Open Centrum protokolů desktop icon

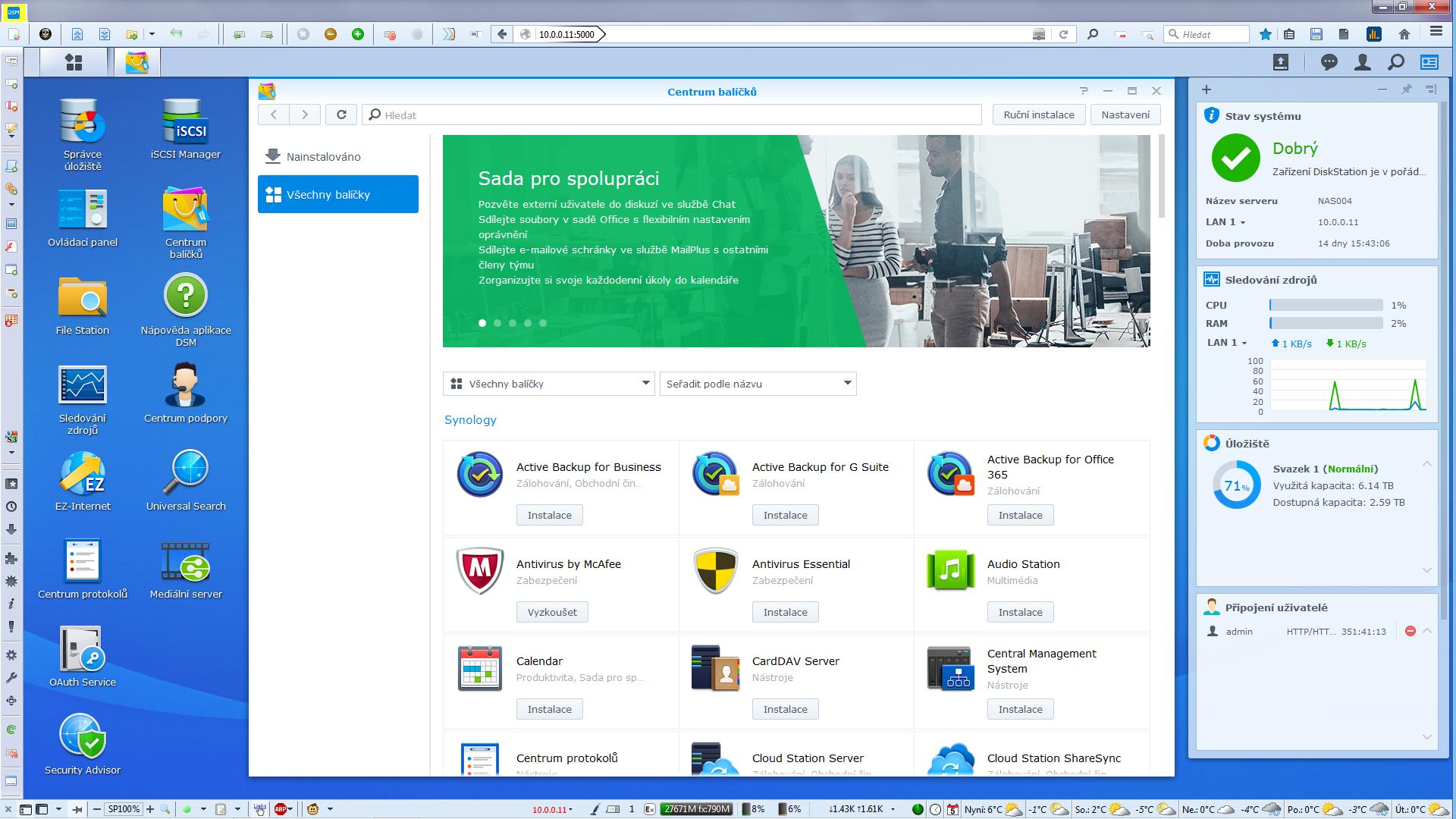pos(83,560)
